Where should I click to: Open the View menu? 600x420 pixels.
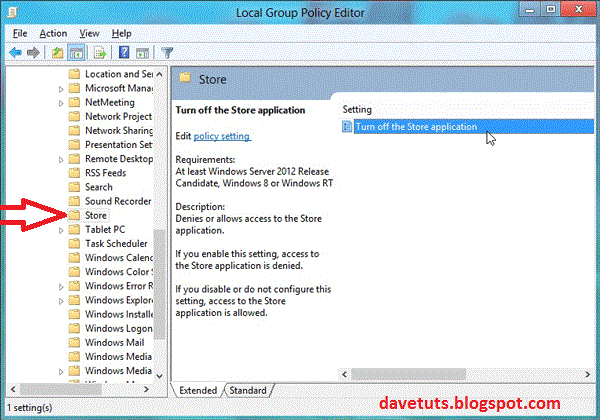click(x=89, y=33)
